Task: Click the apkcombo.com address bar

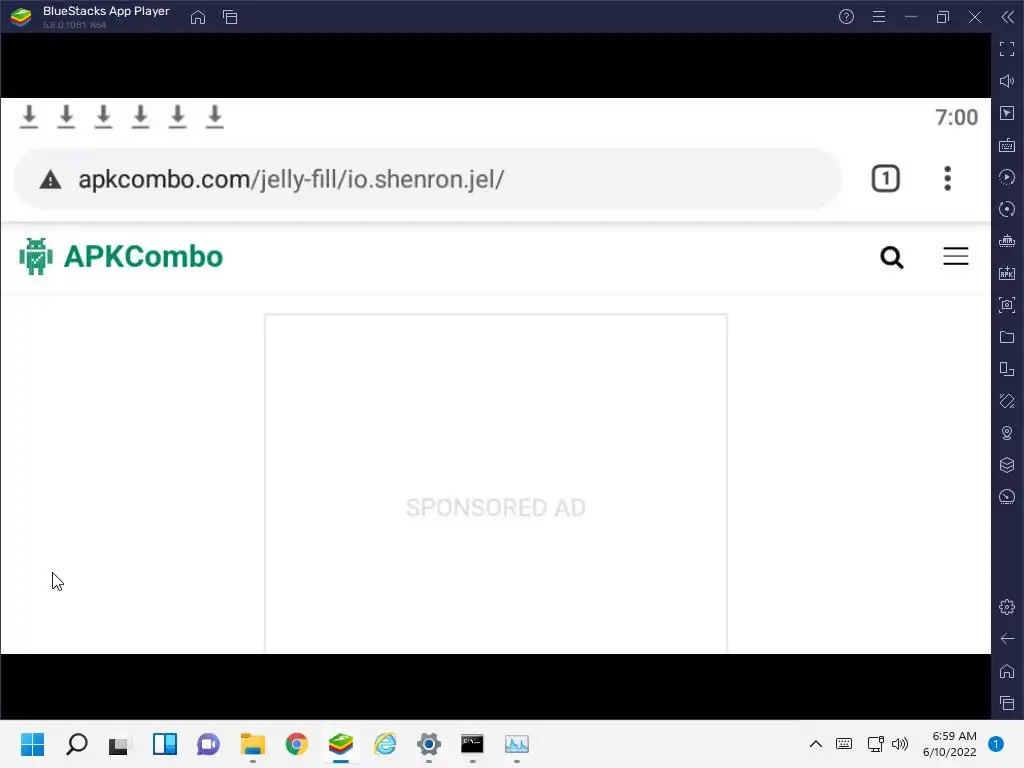Action: [x=428, y=179]
